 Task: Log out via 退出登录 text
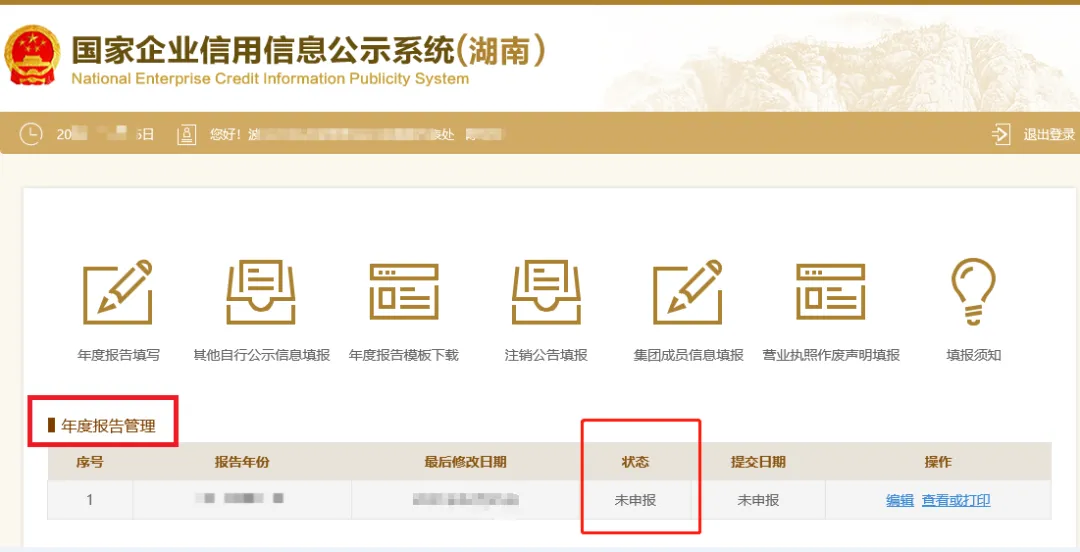[1048, 135]
